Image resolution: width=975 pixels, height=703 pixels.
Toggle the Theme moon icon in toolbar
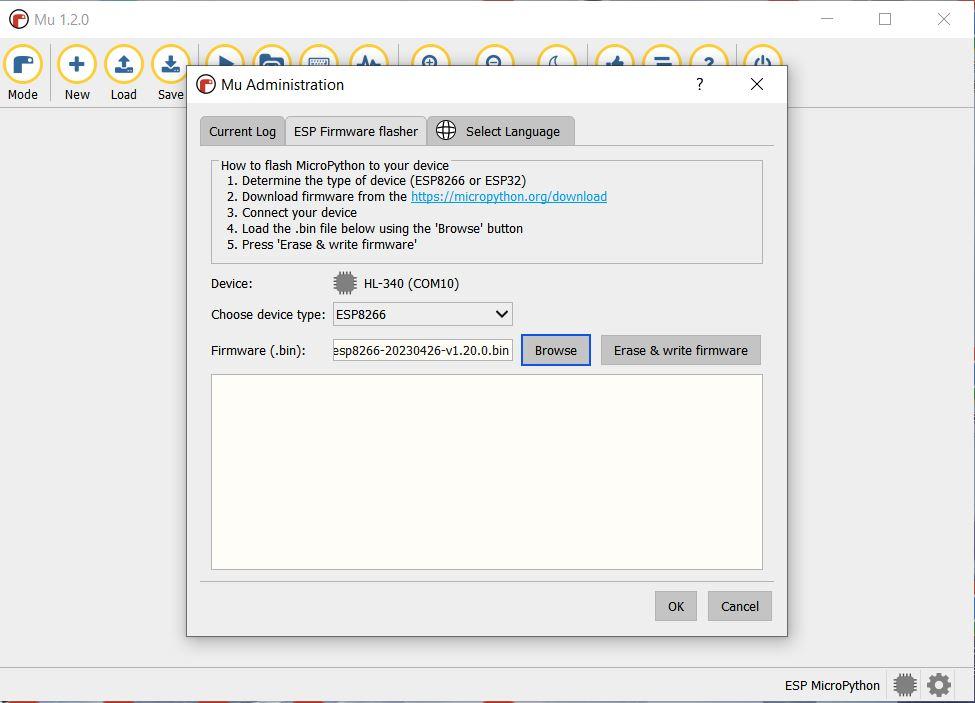pyautogui.click(x=557, y=55)
